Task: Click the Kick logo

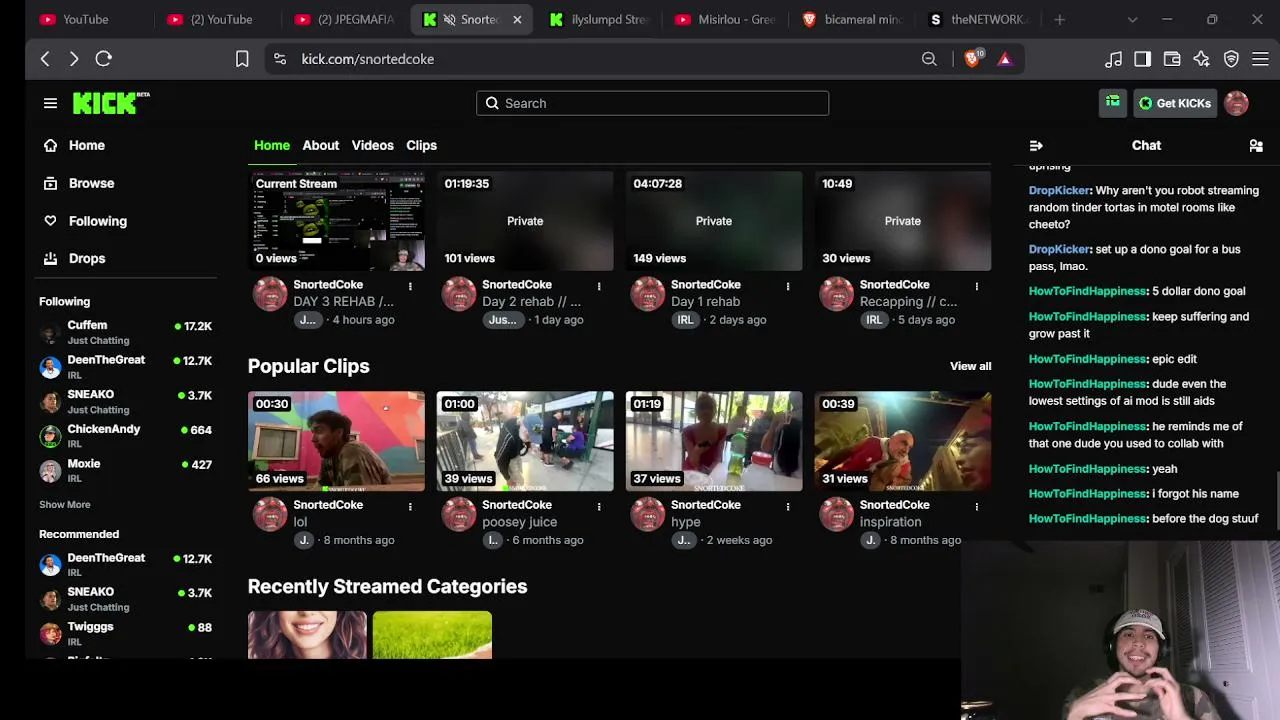Action: click(110, 103)
